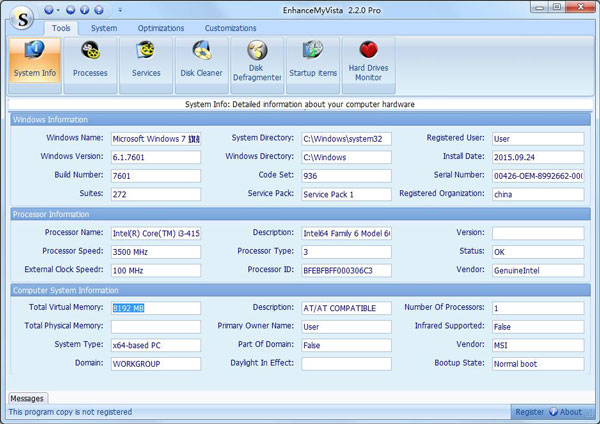Click the Primary Owner Name field
The width and height of the screenshot is (600, 424).
[x=346, y=327]
